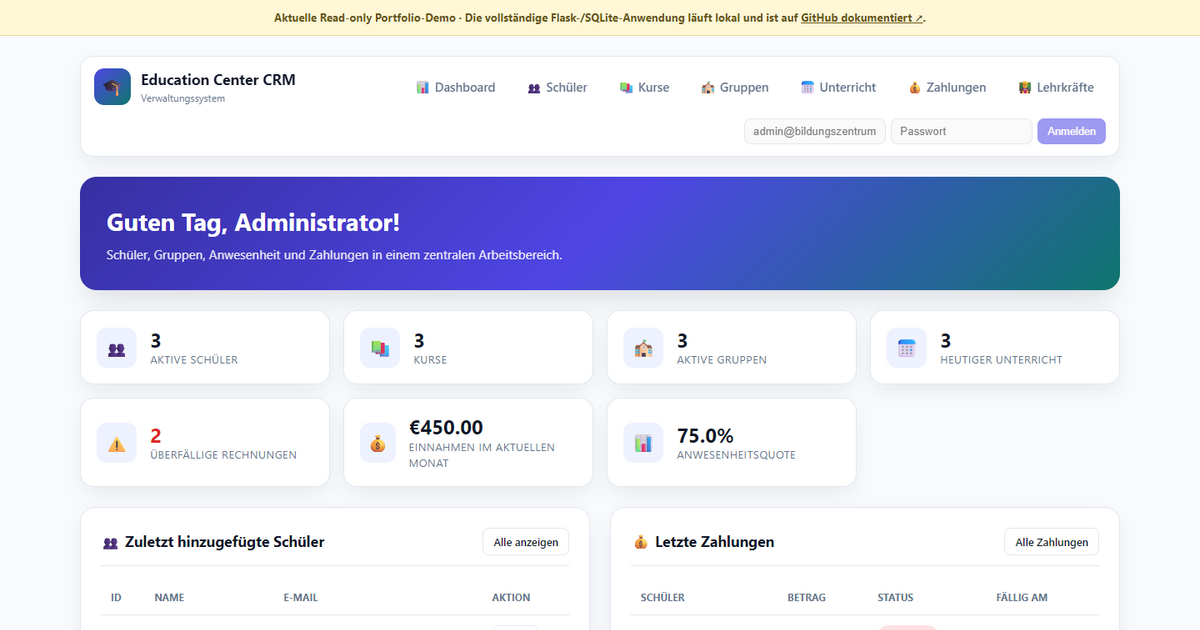Click the Kurse card books icon
Viewport: 1200px width, 630px height.
pyautogui.click(x=380, y=349)
